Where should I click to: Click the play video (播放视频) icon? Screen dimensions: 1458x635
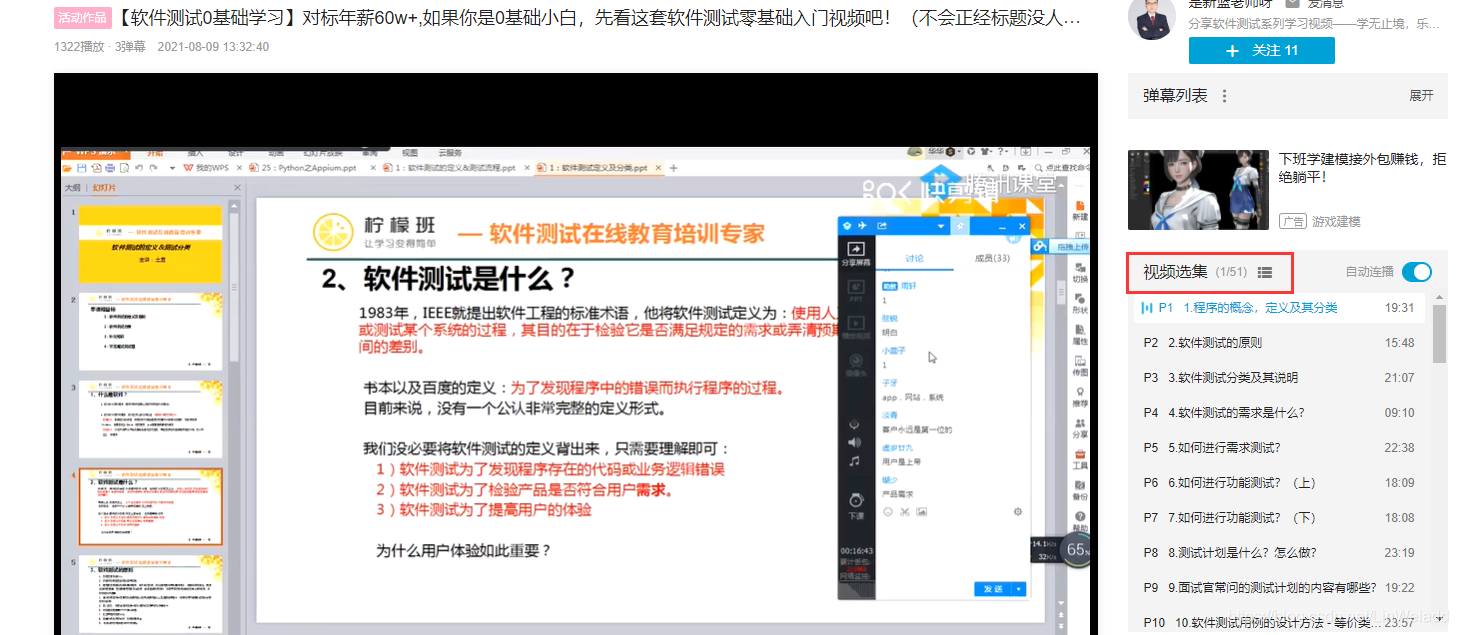tap(854, 323)
